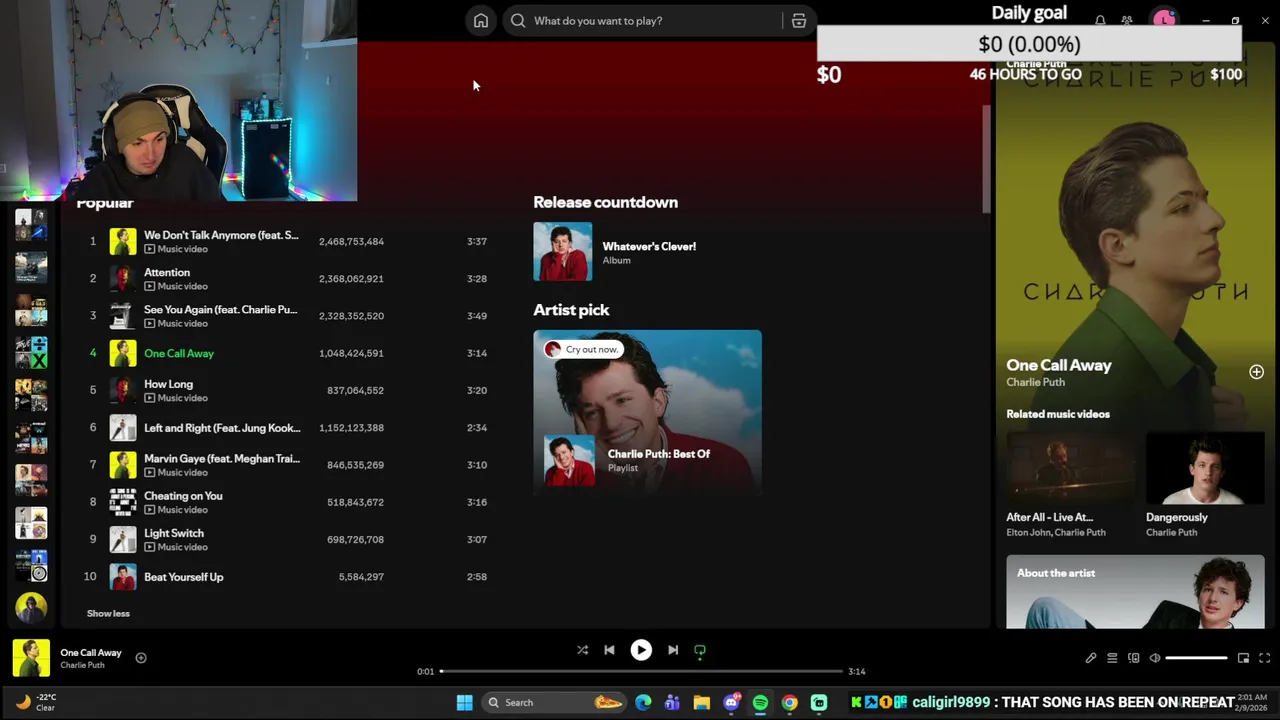Open the bottom circular avatar in library sidebar
The height and width of the screenshot is (720, 1280).
[x=31, y=608]
